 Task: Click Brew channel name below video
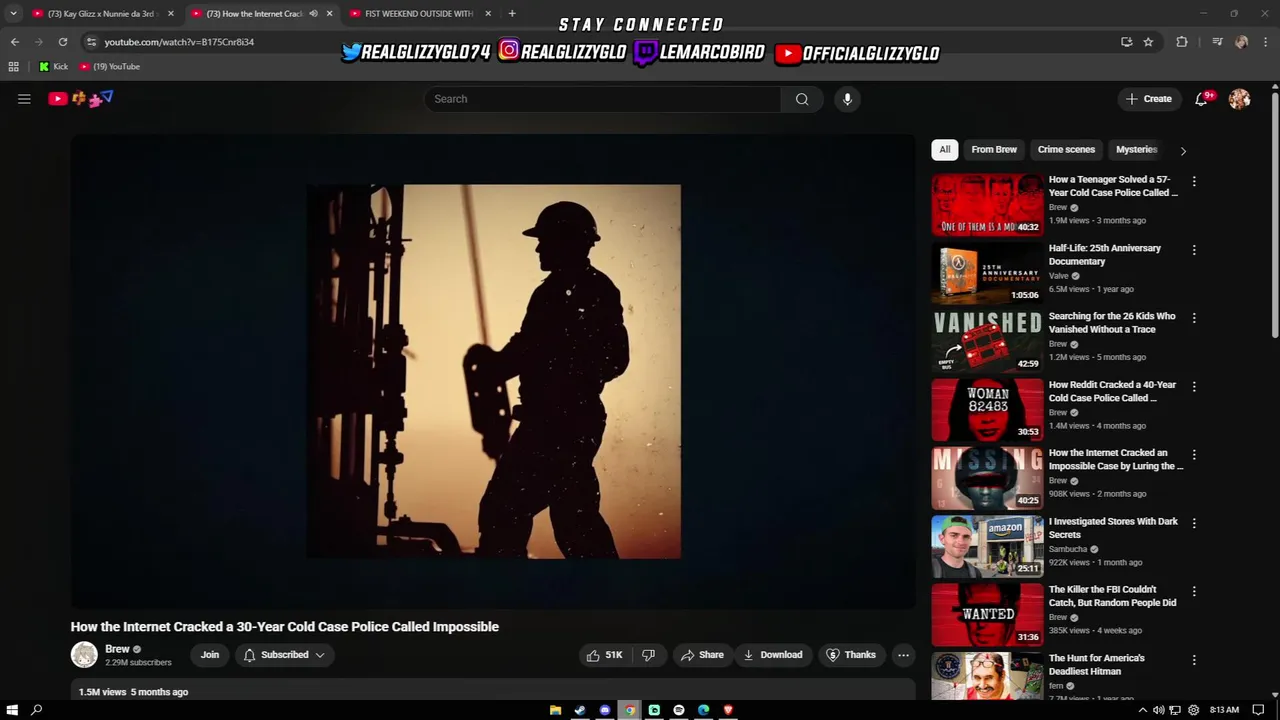[x=117, y=649]
